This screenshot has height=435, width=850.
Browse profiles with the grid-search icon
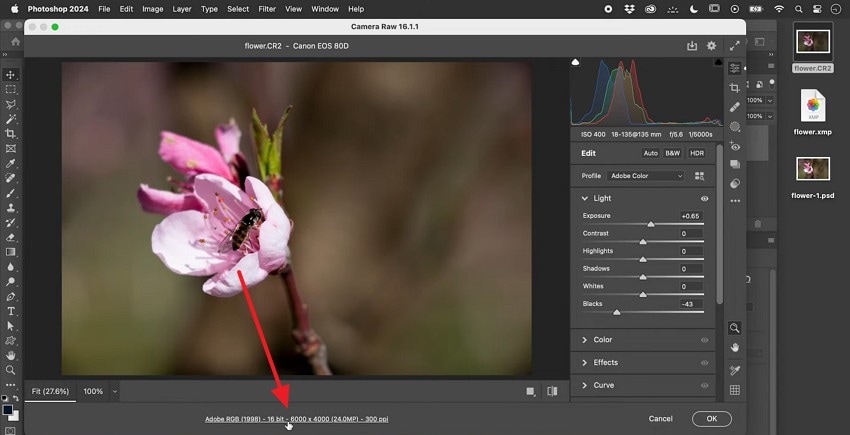[699, 176]
